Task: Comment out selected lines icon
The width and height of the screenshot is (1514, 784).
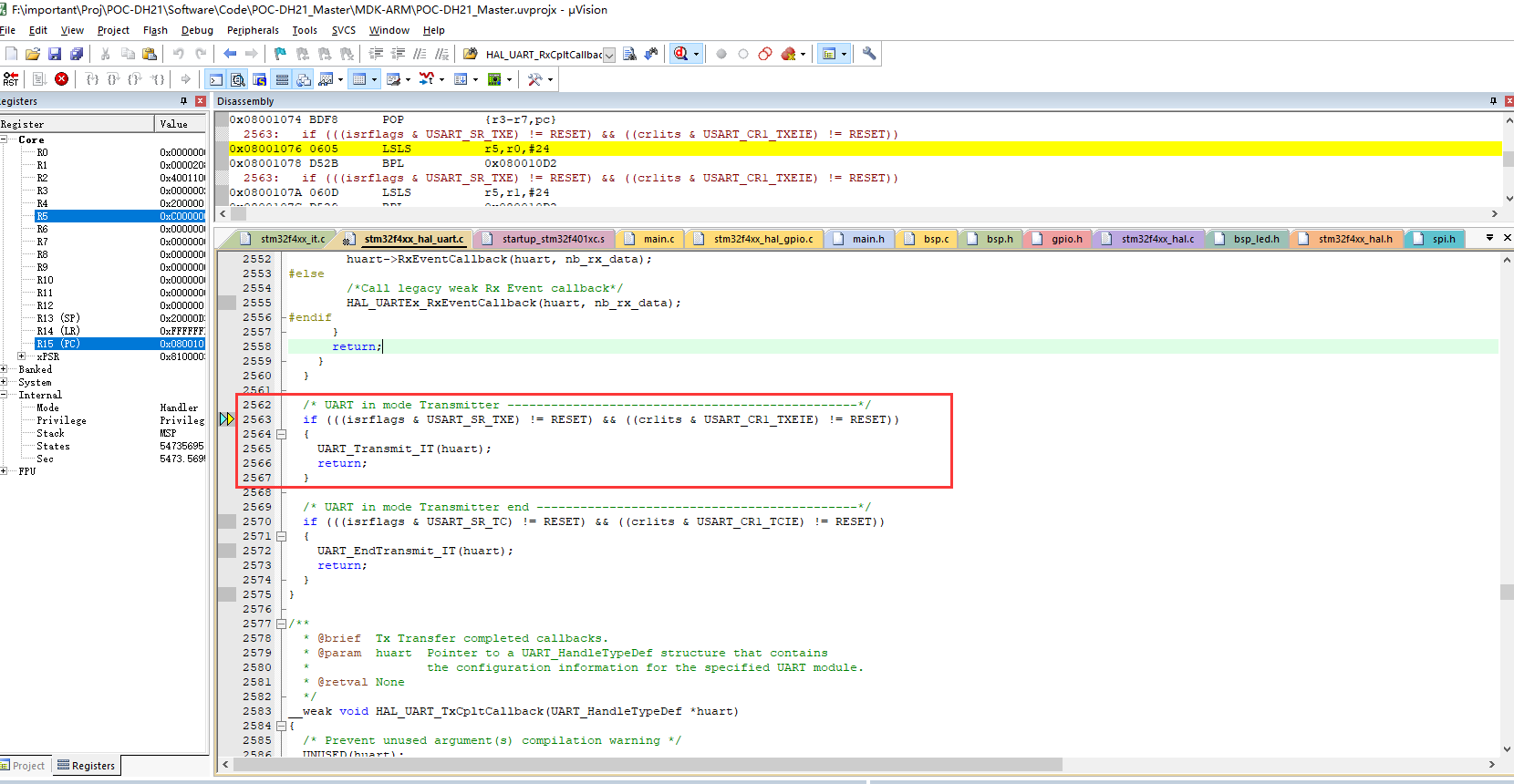Action: click(x=420, y=54)
